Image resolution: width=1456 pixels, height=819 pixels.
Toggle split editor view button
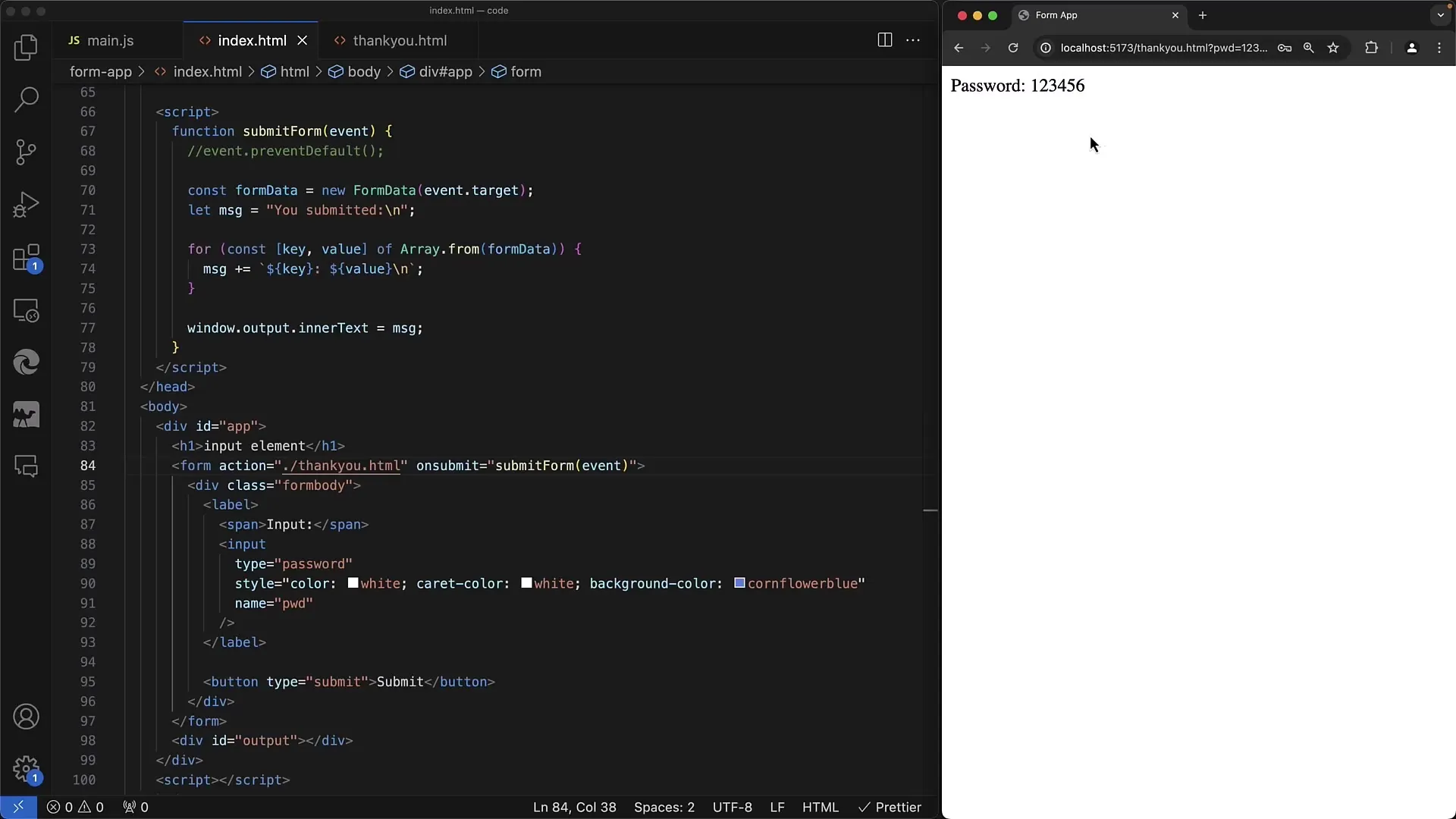point(884,40)
